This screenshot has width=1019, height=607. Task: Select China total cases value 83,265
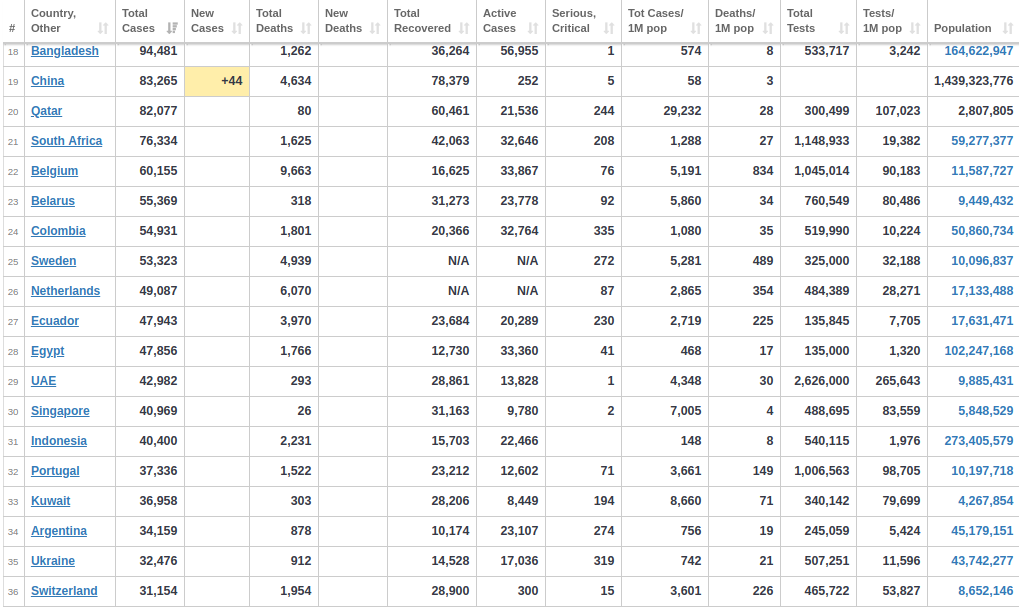158,81
